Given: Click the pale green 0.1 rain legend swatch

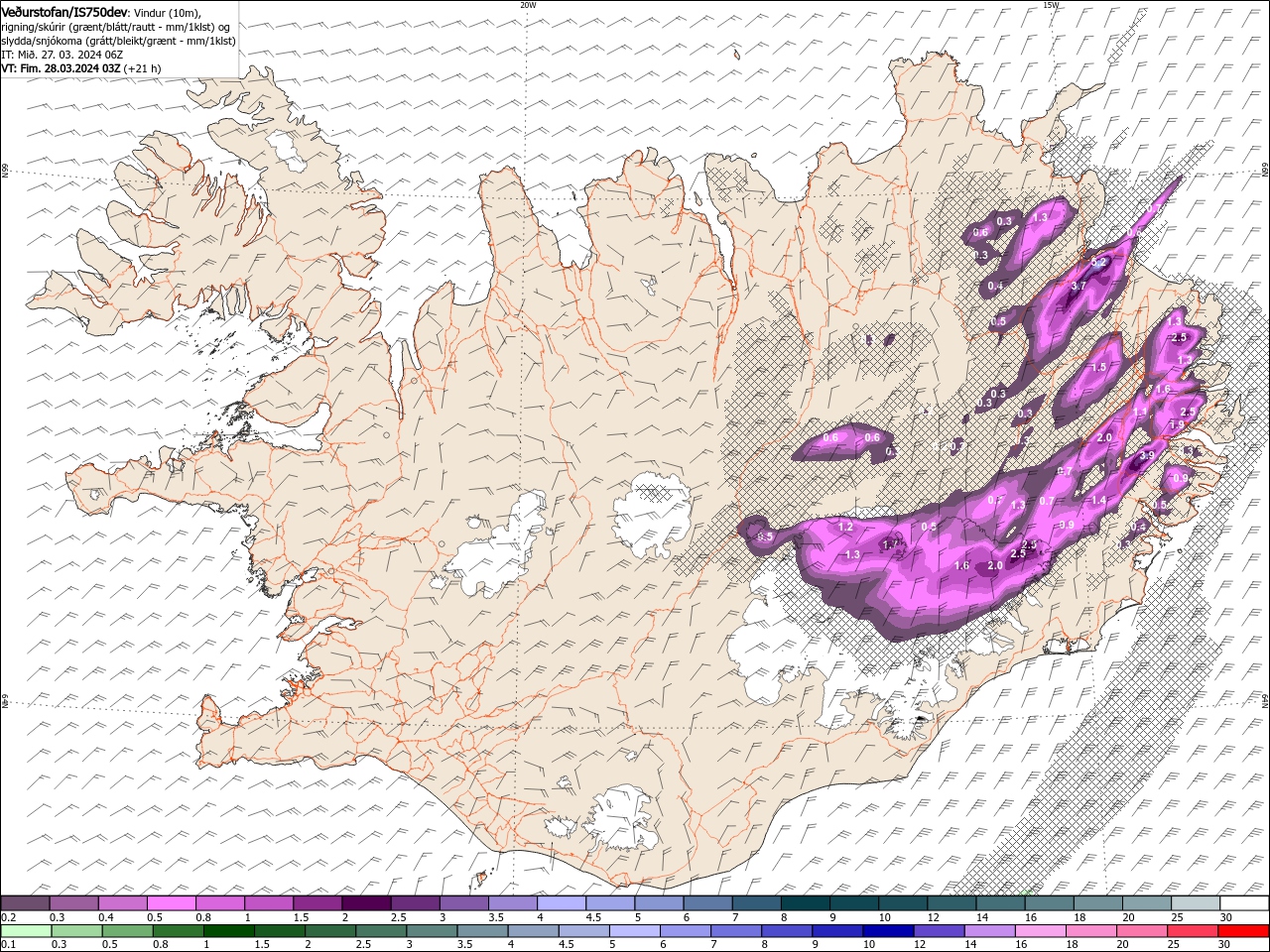Looking at the screenshot, I should click(x=26, y=931).
